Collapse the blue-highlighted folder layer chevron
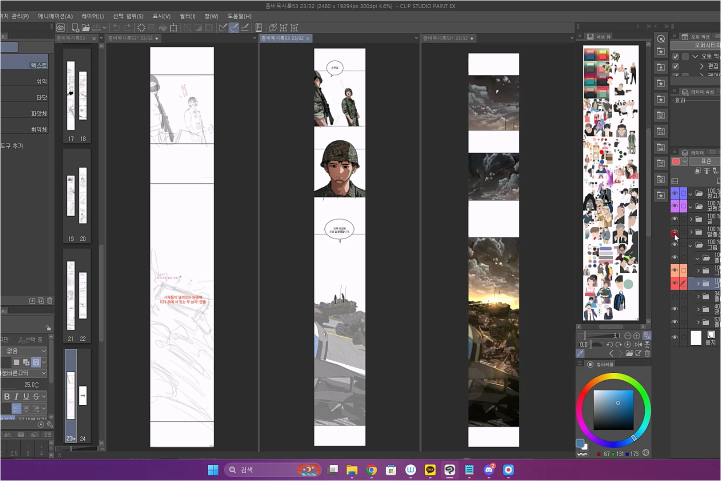The height and width of the screenshot is (481, 721). click(x=690, y=194)
